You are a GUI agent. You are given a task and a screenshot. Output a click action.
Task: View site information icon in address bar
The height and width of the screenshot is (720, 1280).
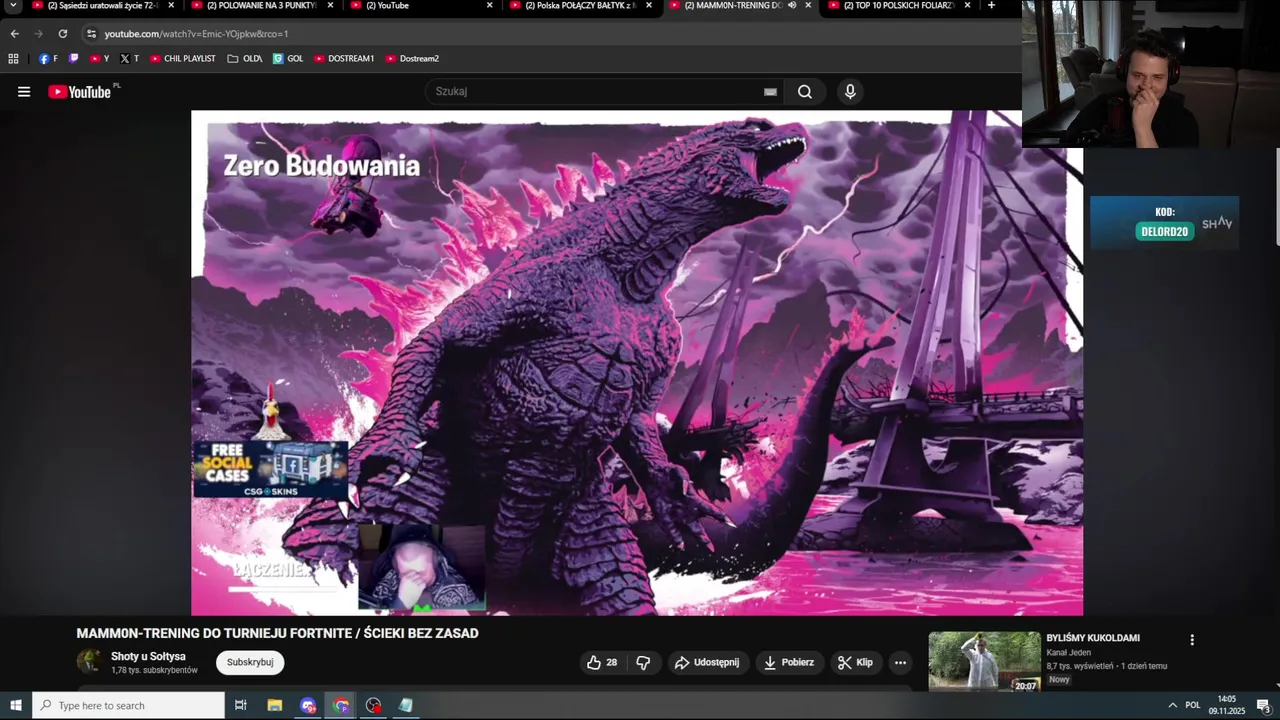pos(91,33)
